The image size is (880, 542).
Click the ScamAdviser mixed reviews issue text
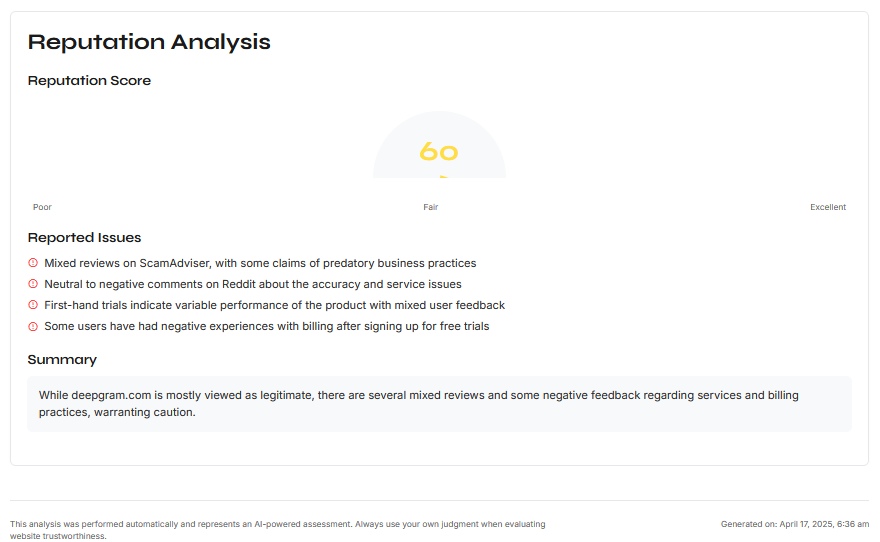(x=260, y=263)
